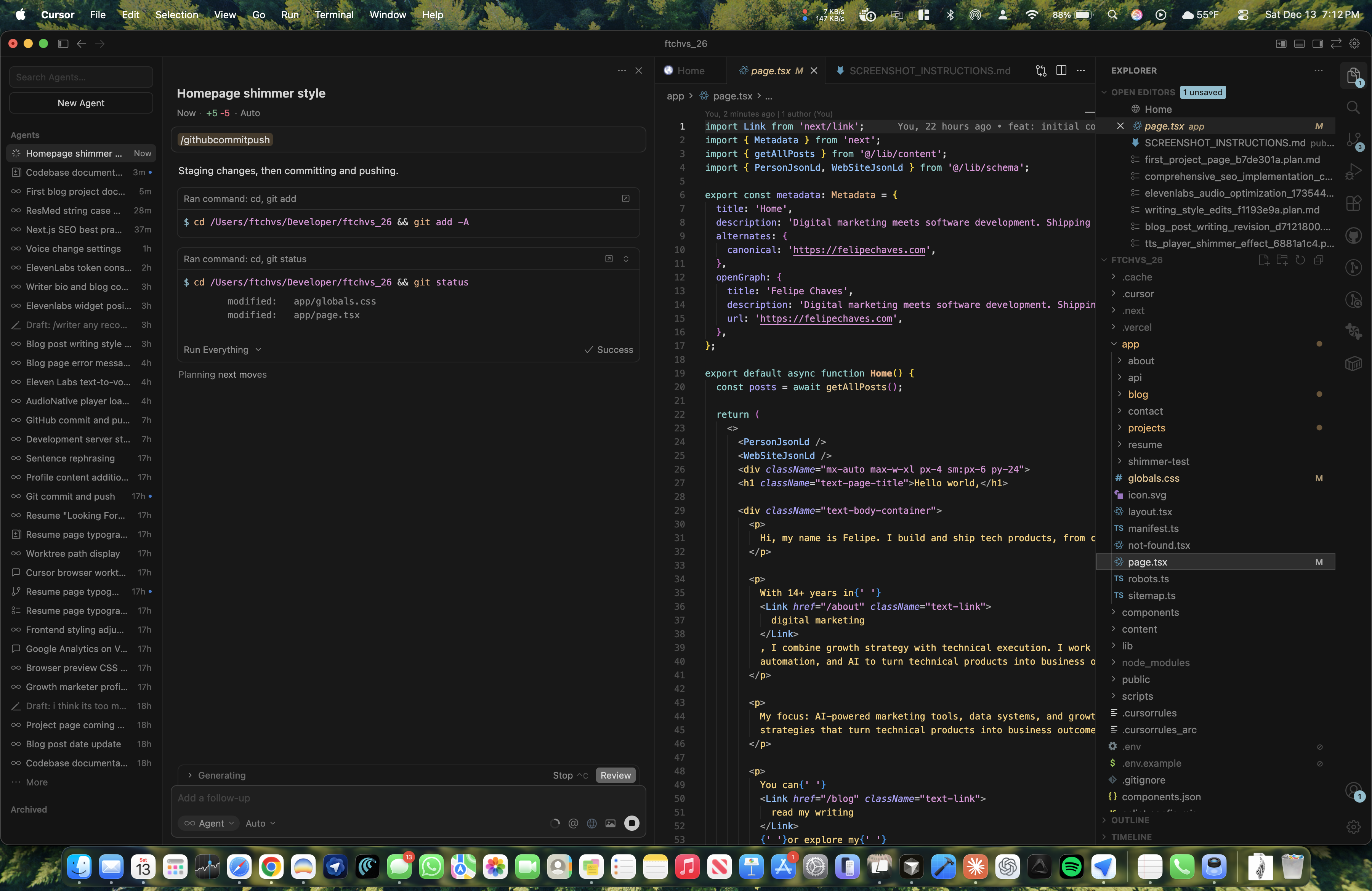Open the Agent mode dropdown
The width and height of the screenshot is (1372, 891).
[209, 823]
